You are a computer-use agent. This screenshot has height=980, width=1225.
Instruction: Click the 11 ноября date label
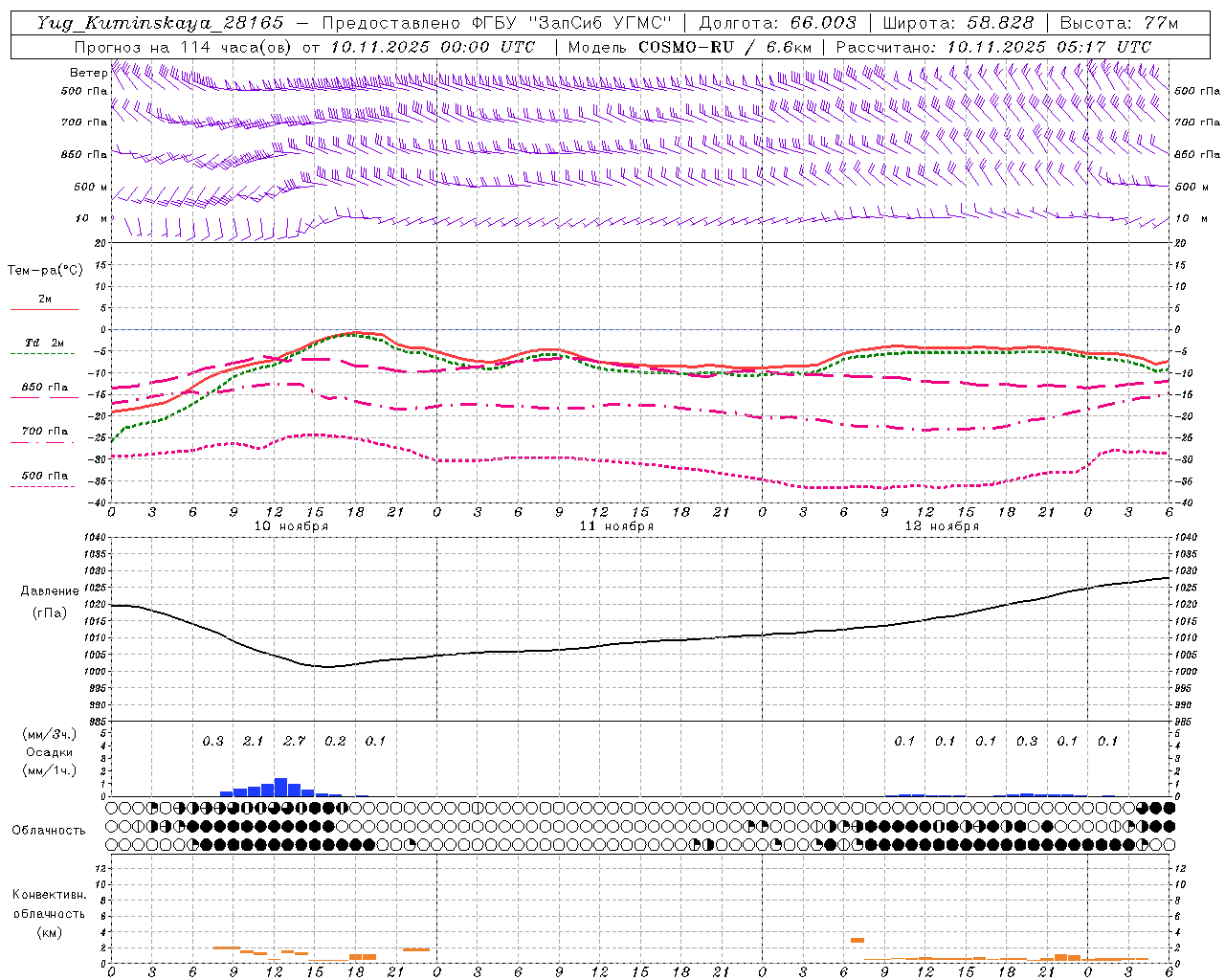click(616, 526)
